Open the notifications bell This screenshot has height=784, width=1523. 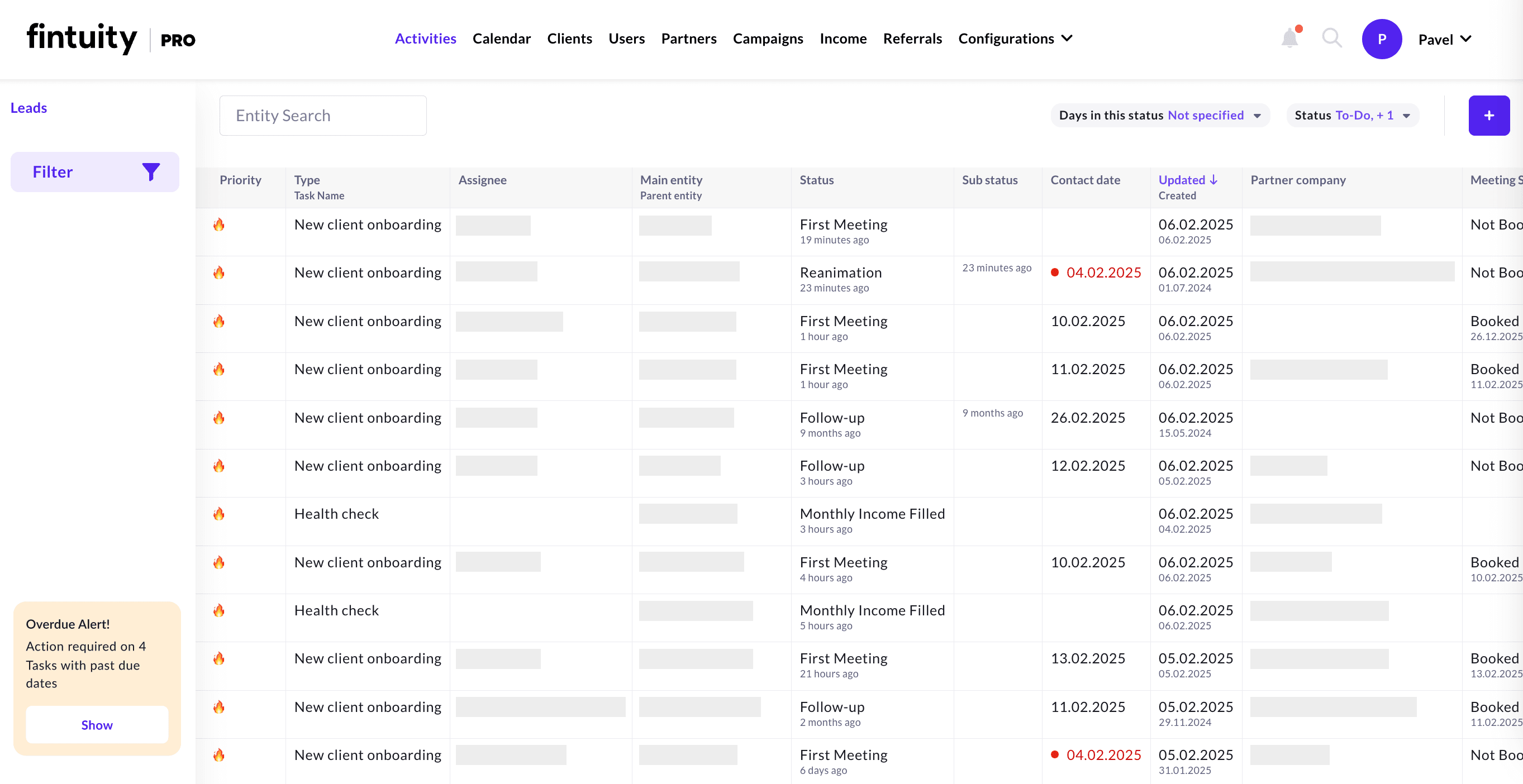[x=1289, y=39]
